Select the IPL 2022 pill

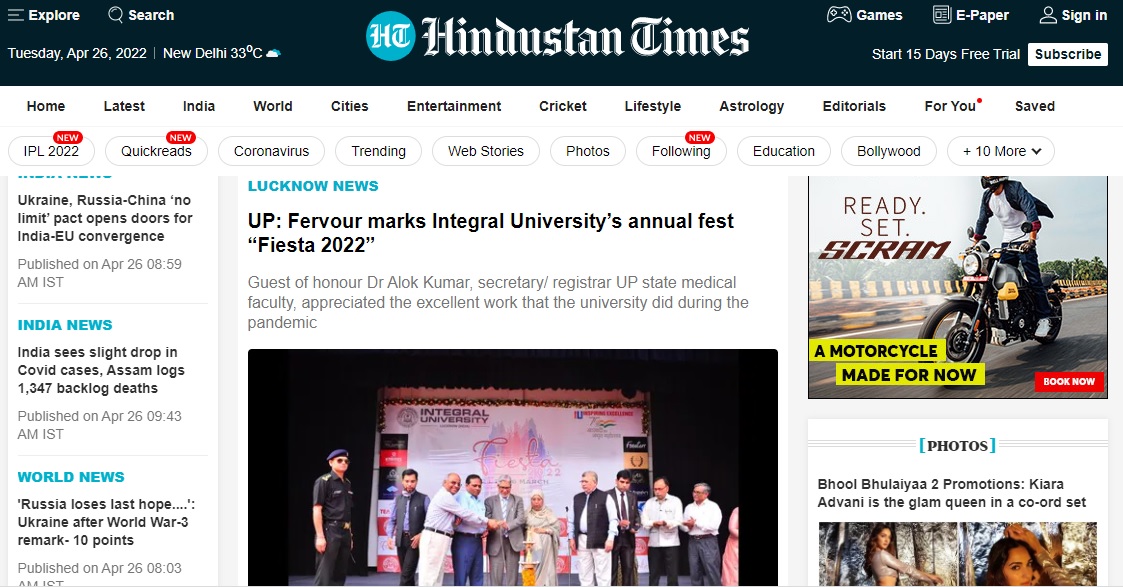click(51, 151)
